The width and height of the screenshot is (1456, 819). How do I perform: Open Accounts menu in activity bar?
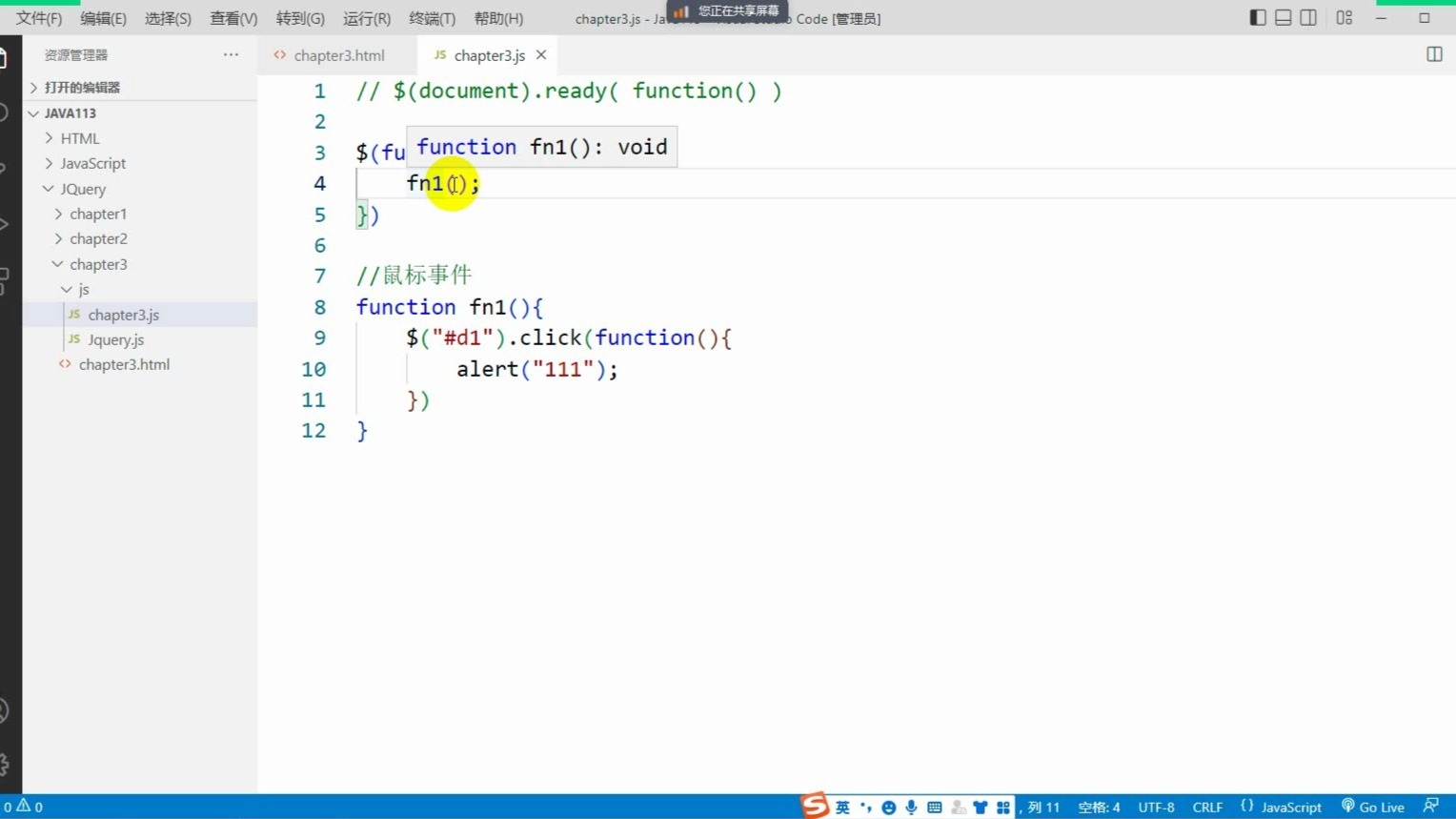(x=4, y=710)
